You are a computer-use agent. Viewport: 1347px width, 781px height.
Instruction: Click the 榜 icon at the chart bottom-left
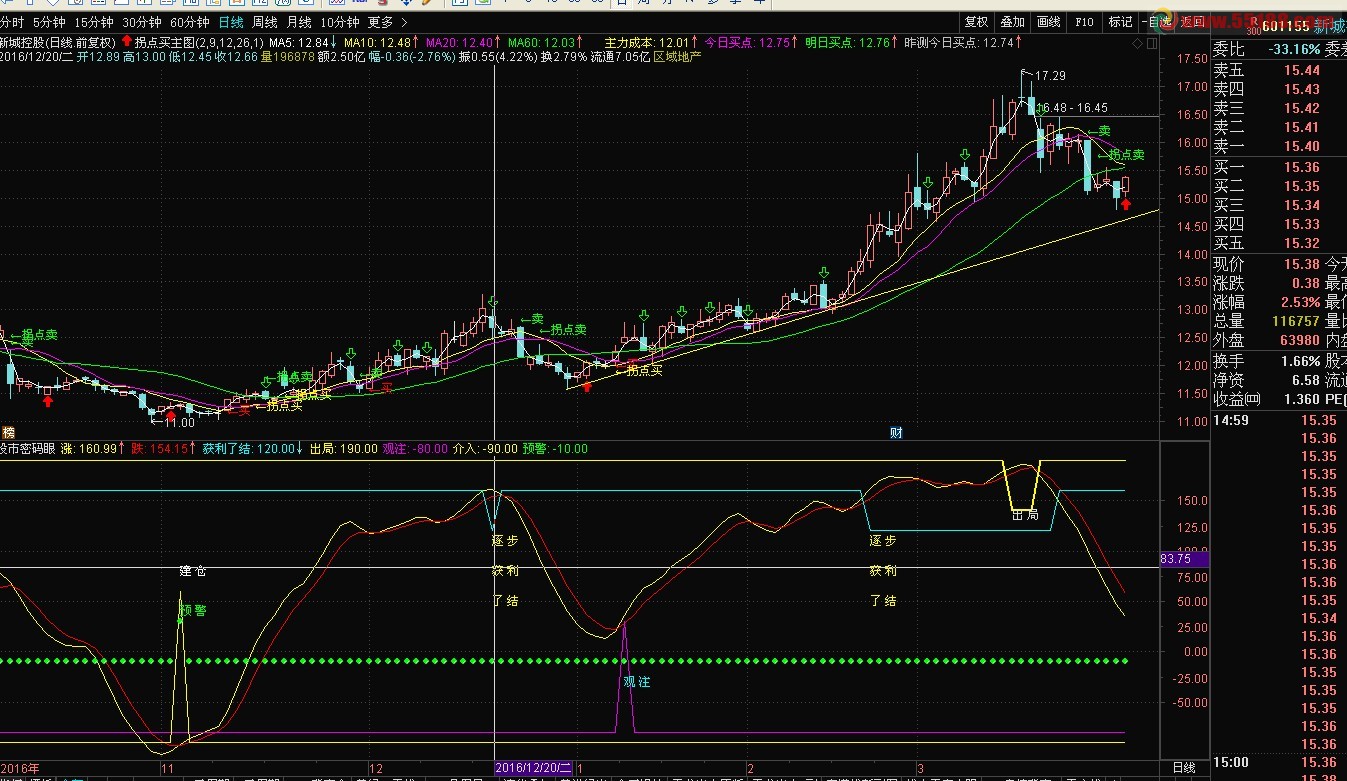8,432
